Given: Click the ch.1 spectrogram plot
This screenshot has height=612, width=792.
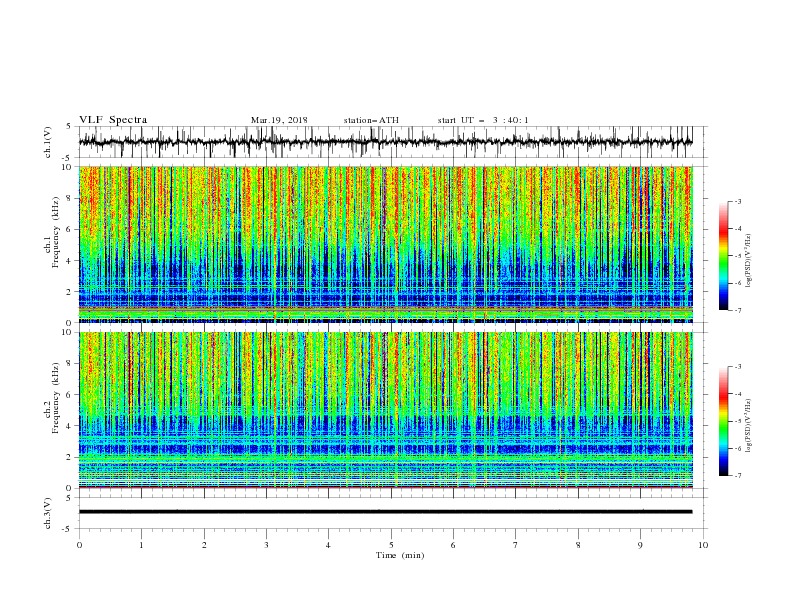Looking at the screenshot, I should (x=385, y=244).
